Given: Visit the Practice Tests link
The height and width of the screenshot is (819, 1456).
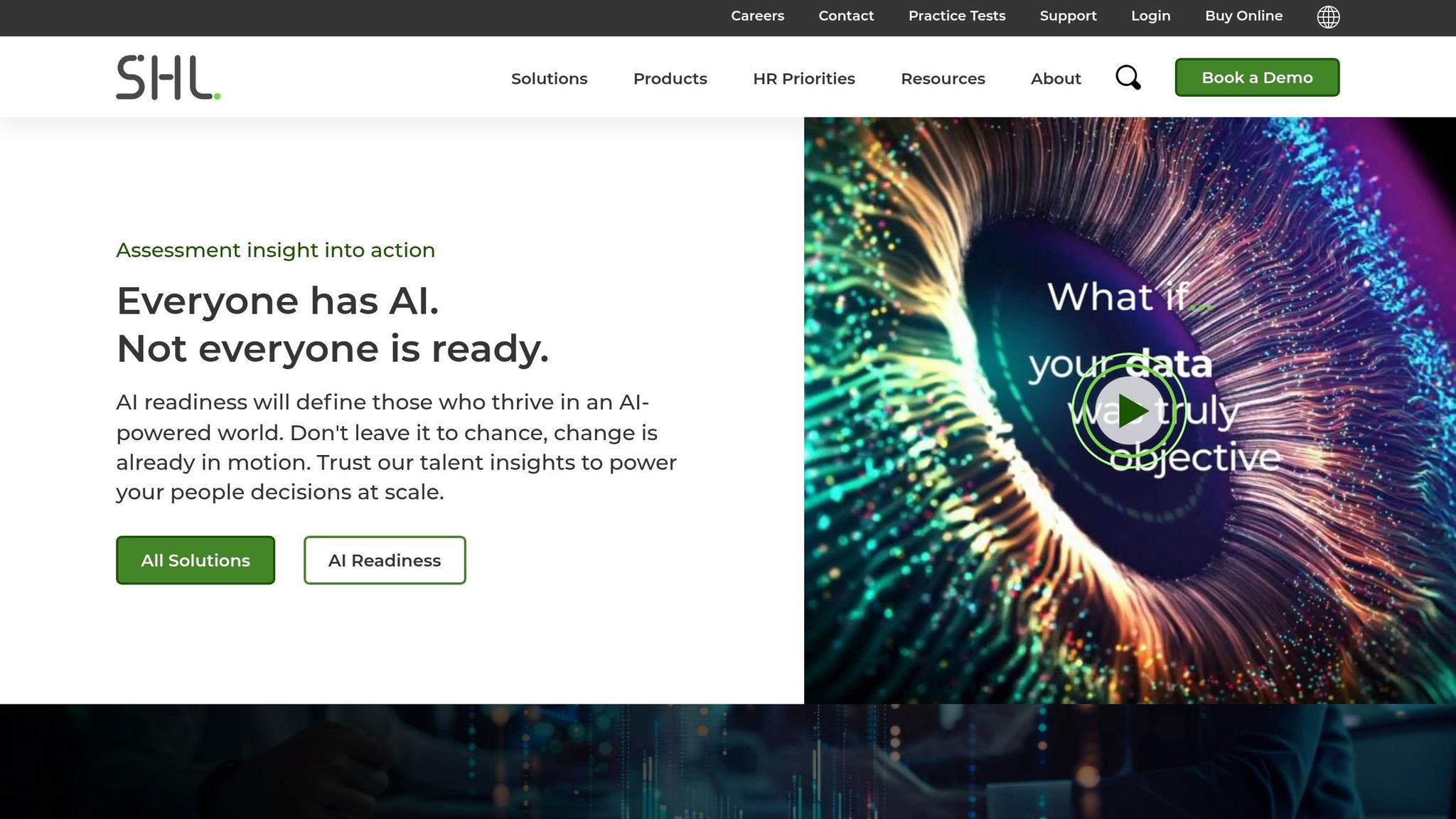Looking at the screenshot, I should click(957, 16).
